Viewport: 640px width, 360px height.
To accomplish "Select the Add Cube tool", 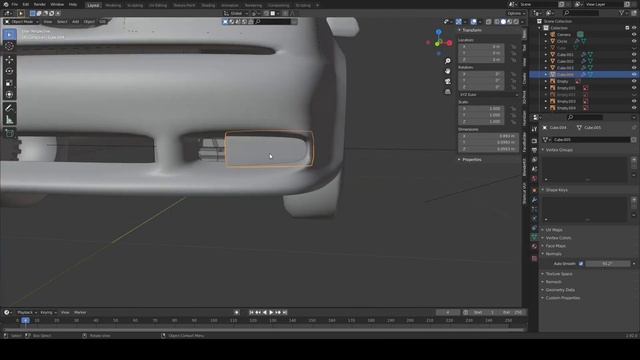I will 9,133.
